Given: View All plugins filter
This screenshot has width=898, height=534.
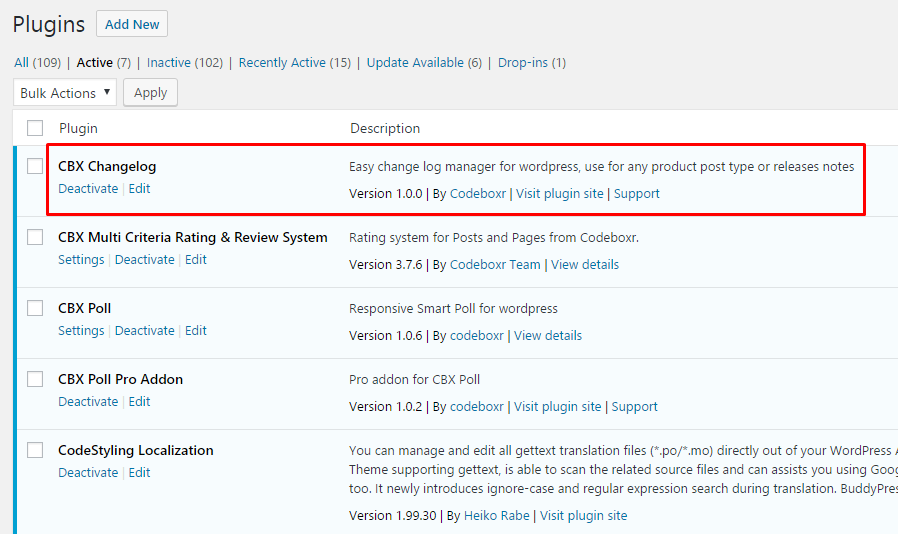Looking at the screenshot, I should tap(21, 62).
